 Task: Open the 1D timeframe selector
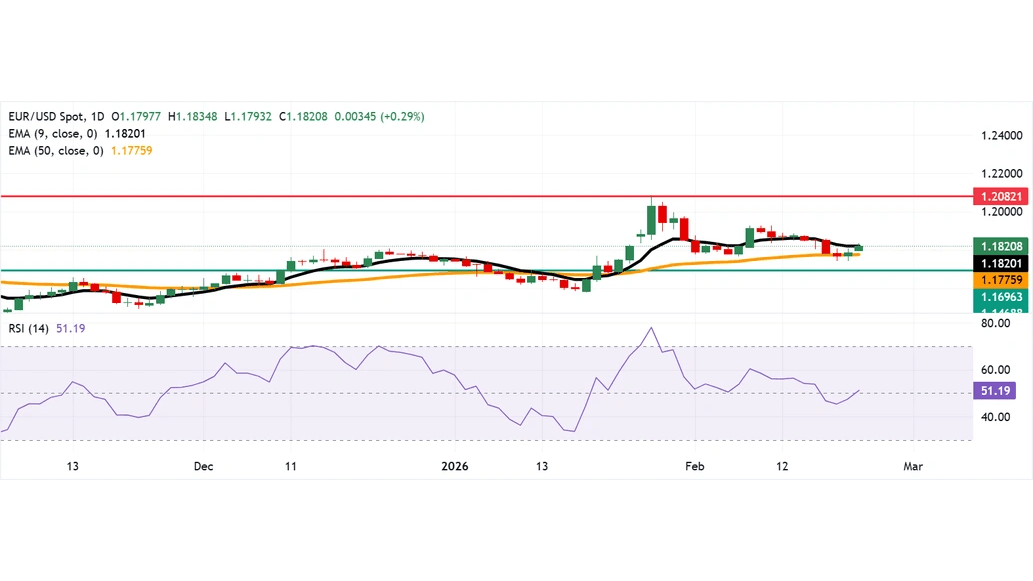[x=98, y=116]
